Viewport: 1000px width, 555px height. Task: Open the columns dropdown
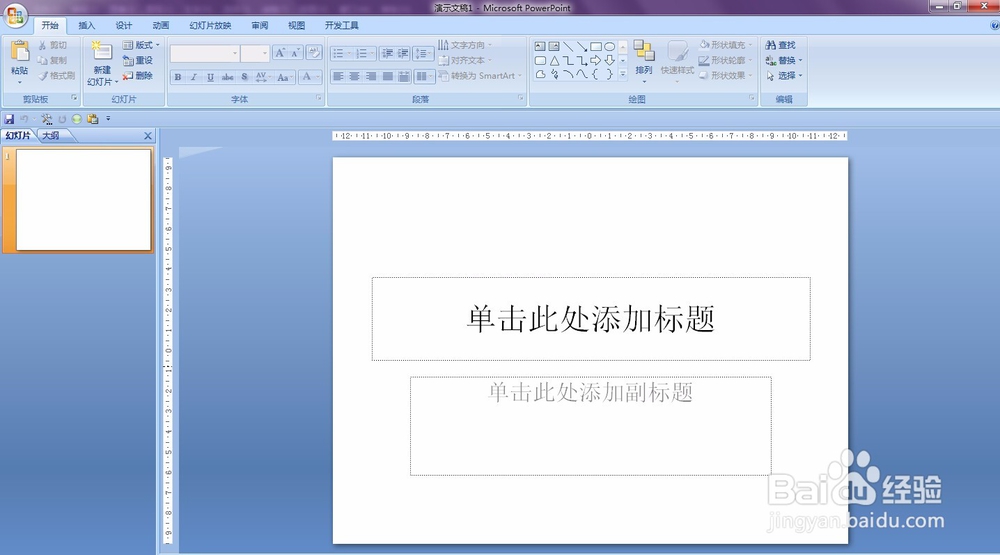pos(424,77)
